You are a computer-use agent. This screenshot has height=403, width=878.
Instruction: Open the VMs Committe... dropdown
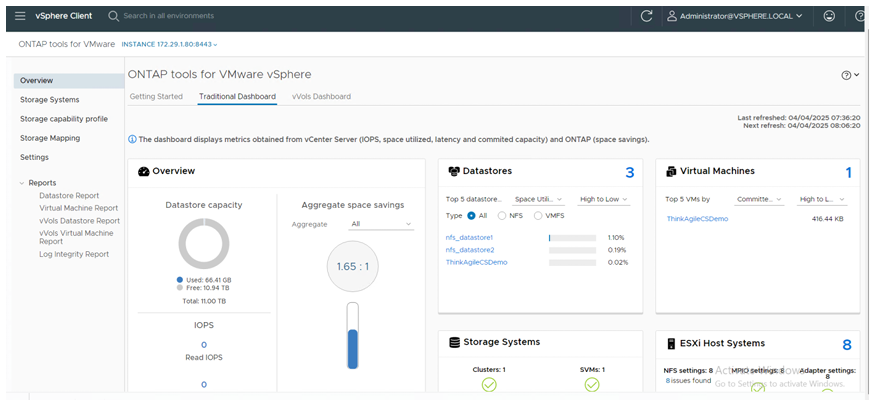[x=759, y=199]
